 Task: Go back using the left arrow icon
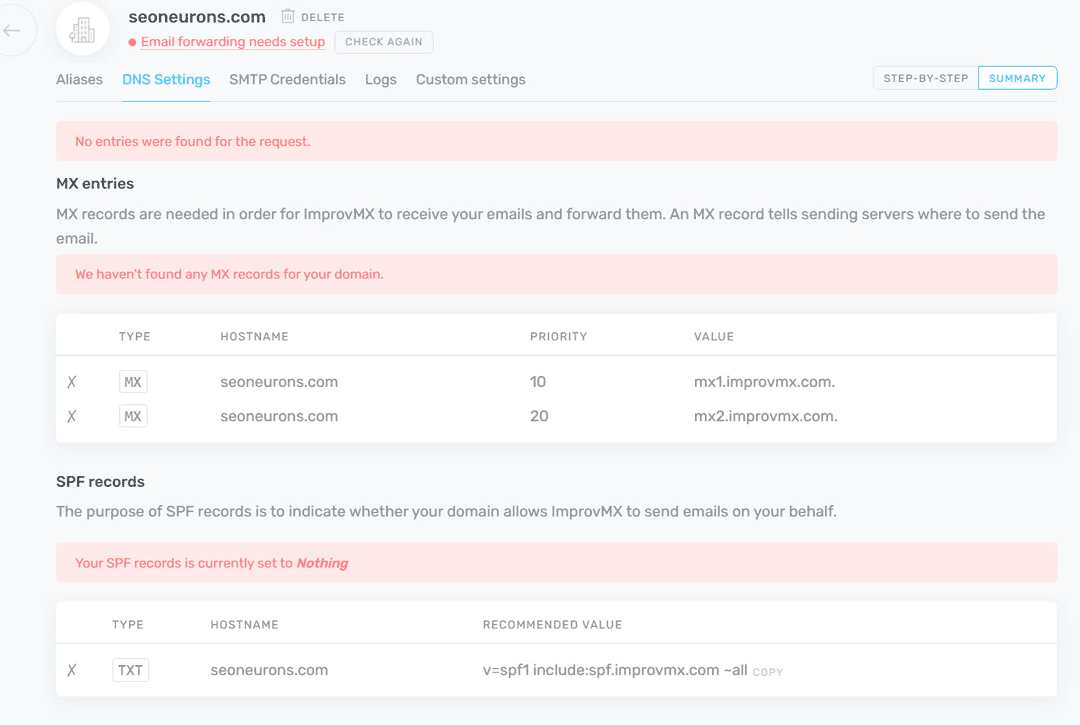[12, 30]
